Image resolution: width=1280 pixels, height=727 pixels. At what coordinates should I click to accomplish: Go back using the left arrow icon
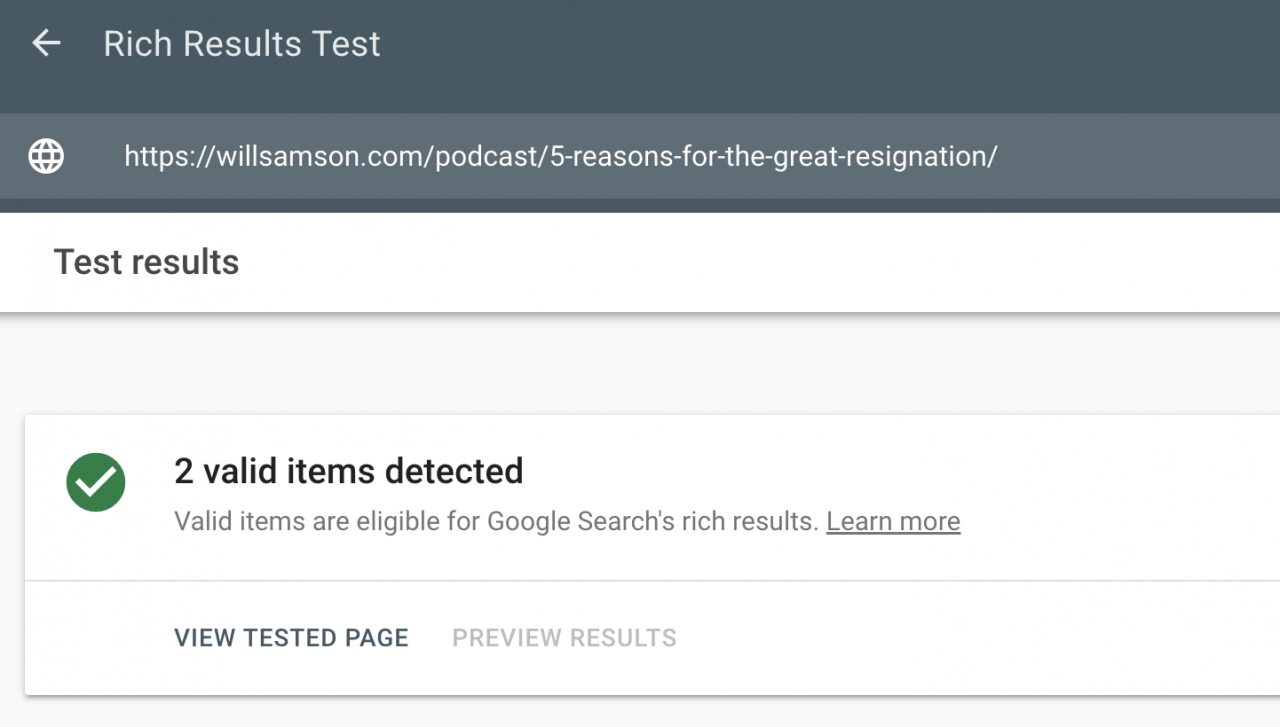coord(46,43)
